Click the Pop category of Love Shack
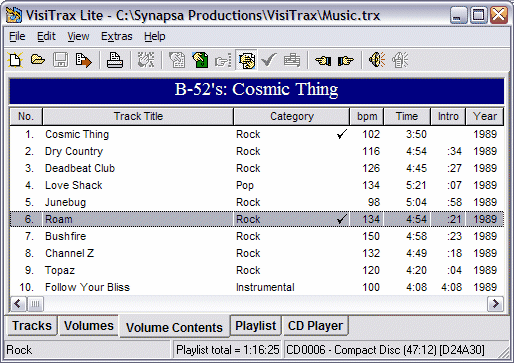The height and width of the screenshot is (363, 514). pos(245,185)
